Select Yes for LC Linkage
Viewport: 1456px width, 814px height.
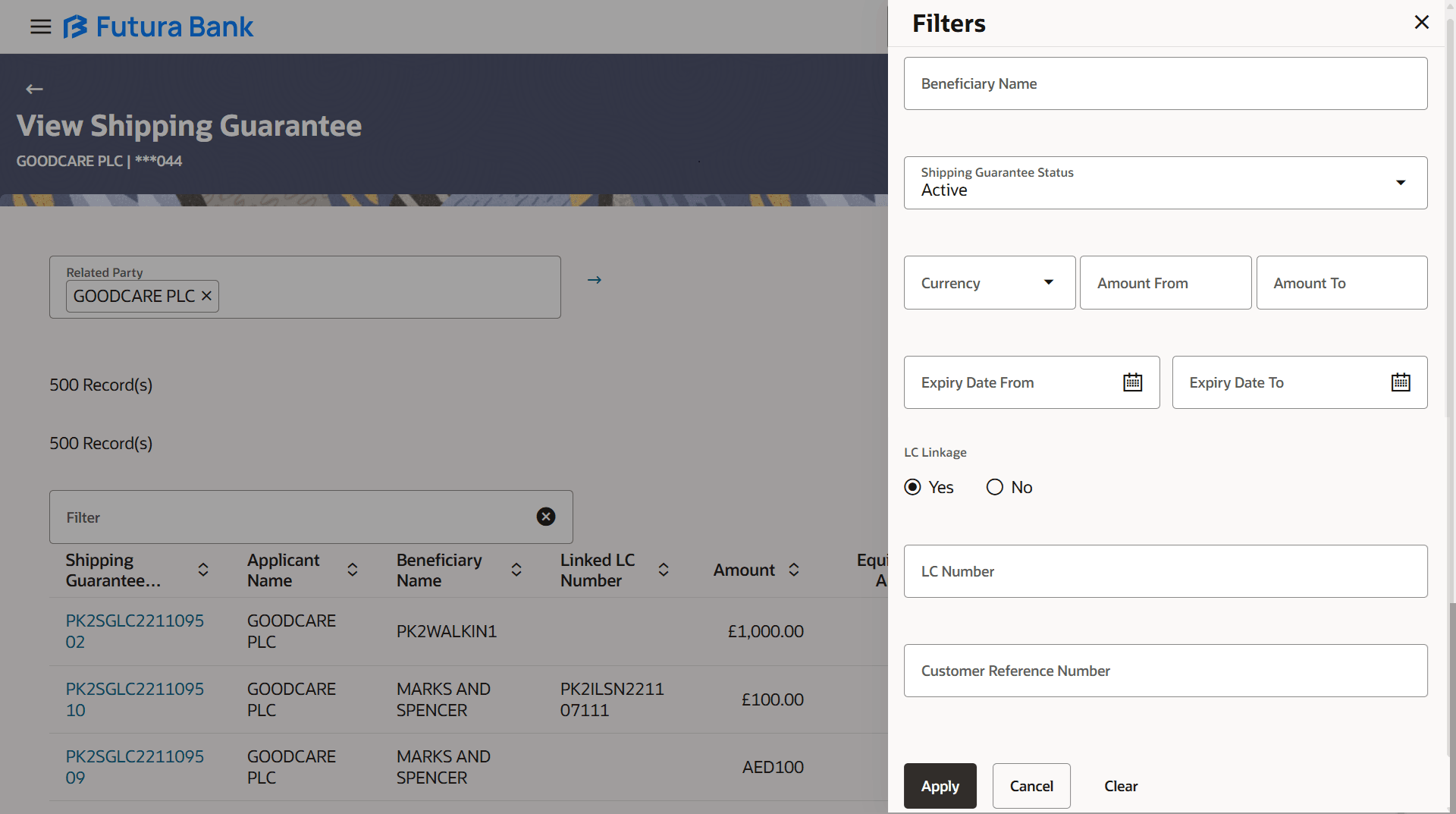click(x=912, y=486)
